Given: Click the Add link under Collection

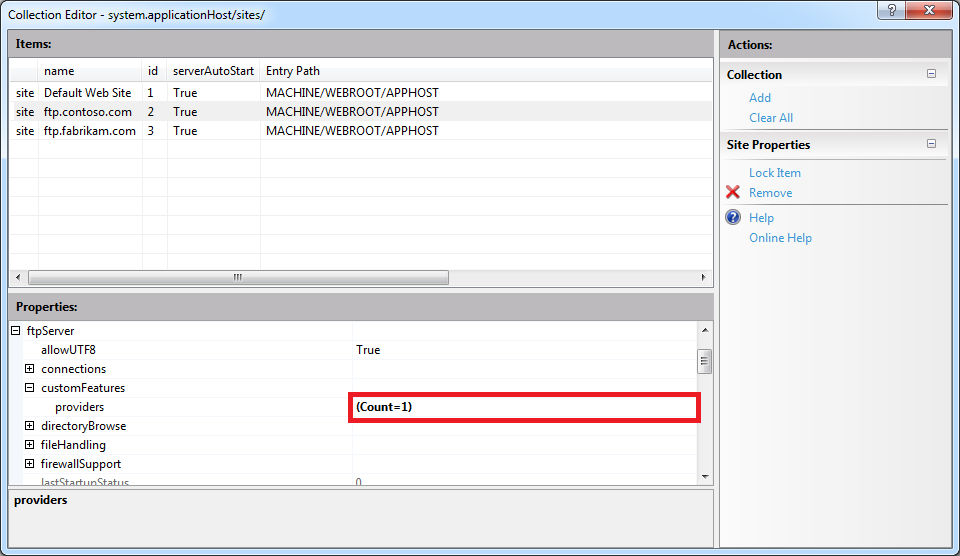Looking at the screenshot, I should coord(760,98).
